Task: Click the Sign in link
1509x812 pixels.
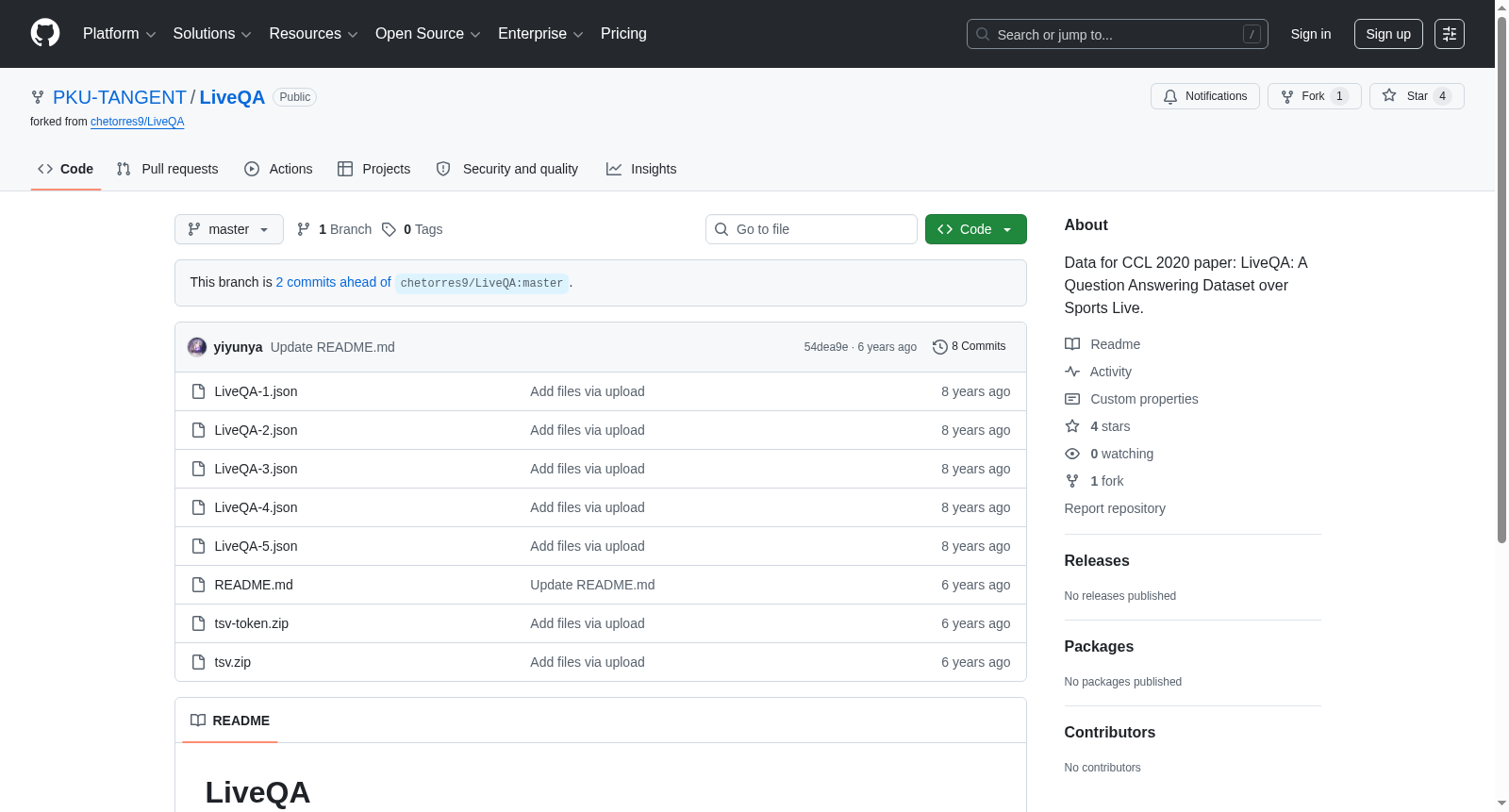Action: [1311, 34]
